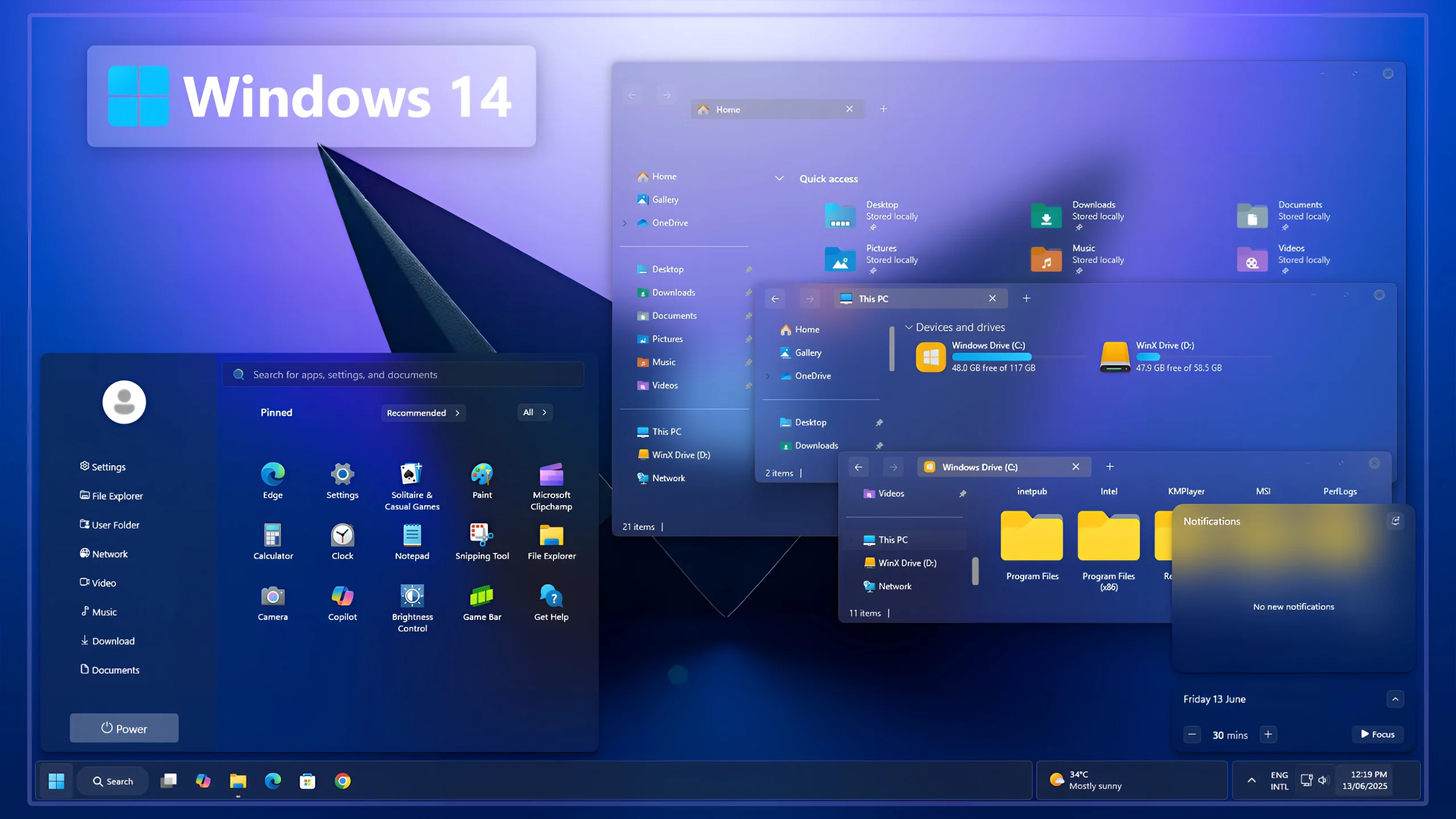Expand OneDrive in This PC window sidebar
1456x819 pixels.
point(767,376)
